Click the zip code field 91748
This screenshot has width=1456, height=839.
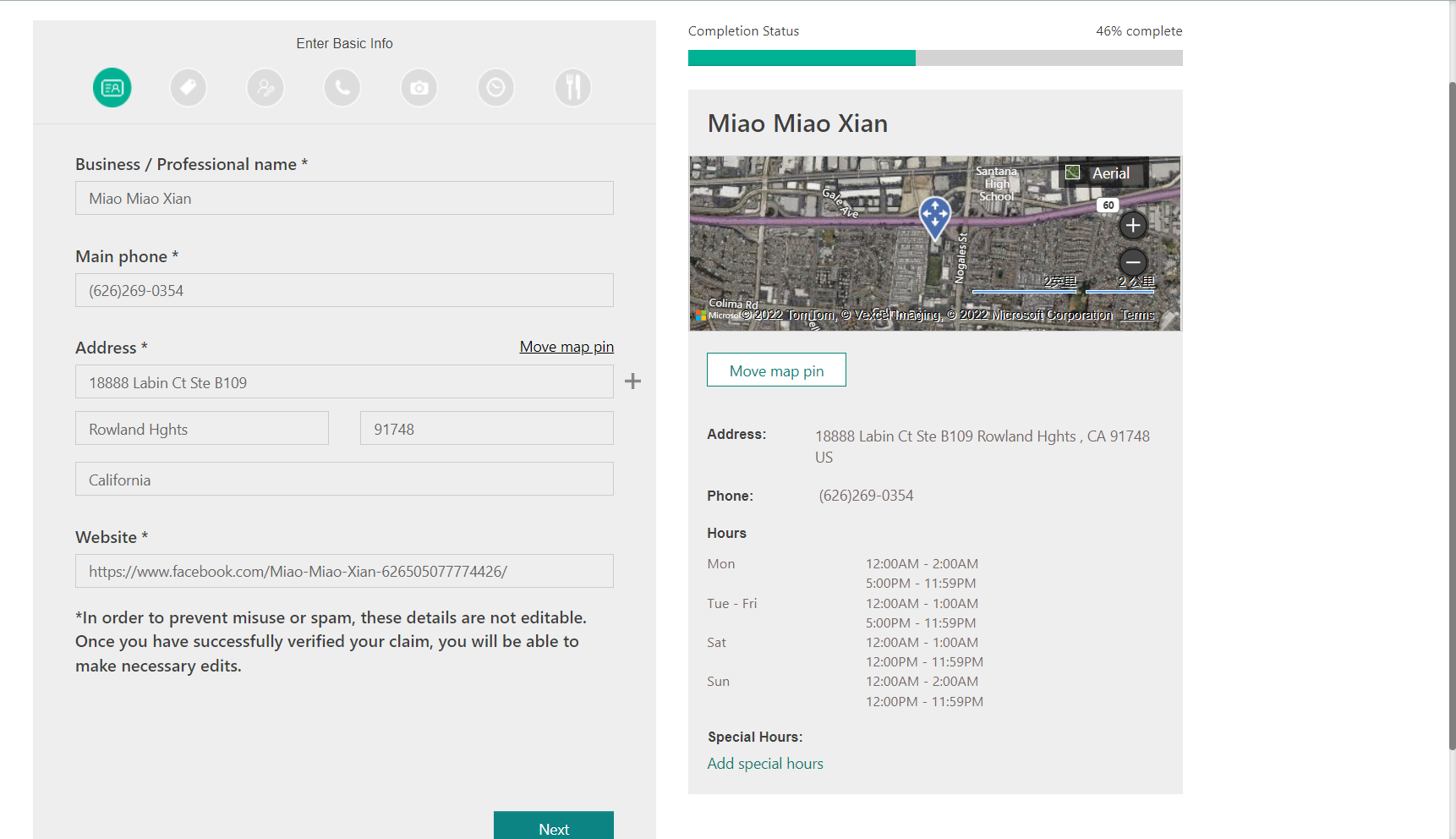coord(487,428)
